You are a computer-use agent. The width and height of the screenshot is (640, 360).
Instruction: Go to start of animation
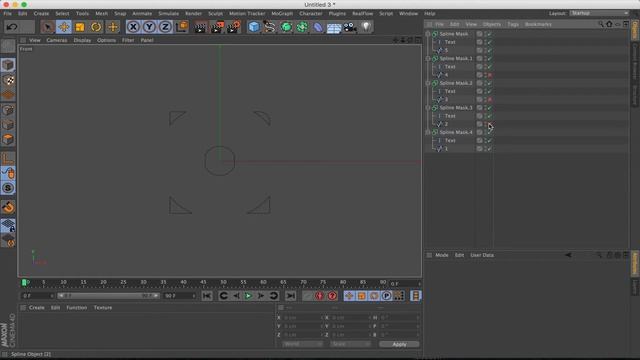point(207,296)
